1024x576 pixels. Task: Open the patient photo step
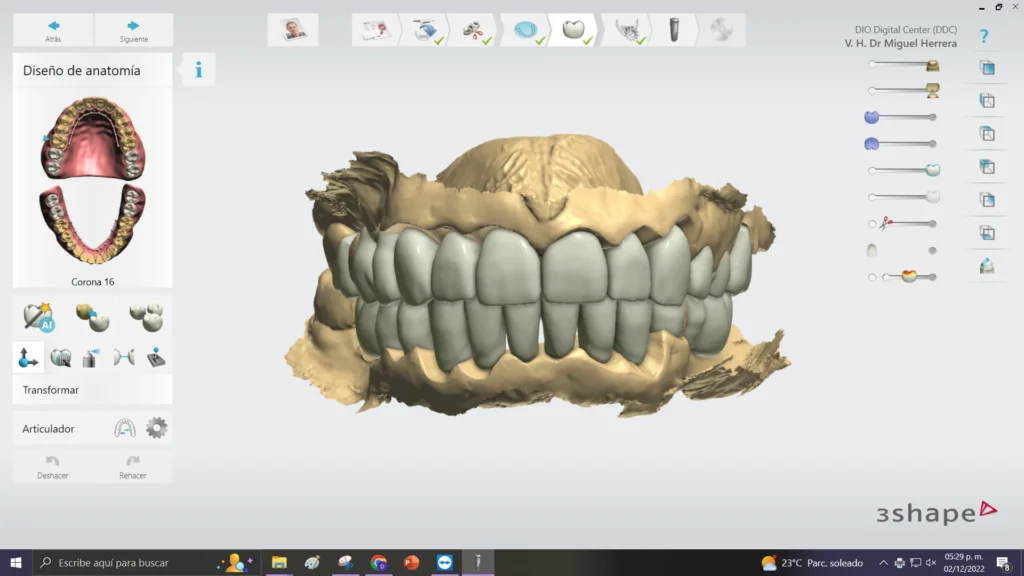[x=293, y=30]
